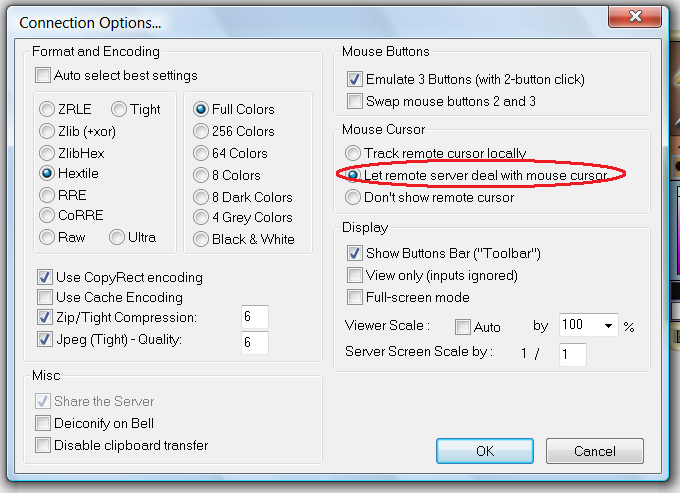The width and height of the screenshot is (680, 493).
Task: Select Zlib (+xor) encoding
Action: [47, 131]
